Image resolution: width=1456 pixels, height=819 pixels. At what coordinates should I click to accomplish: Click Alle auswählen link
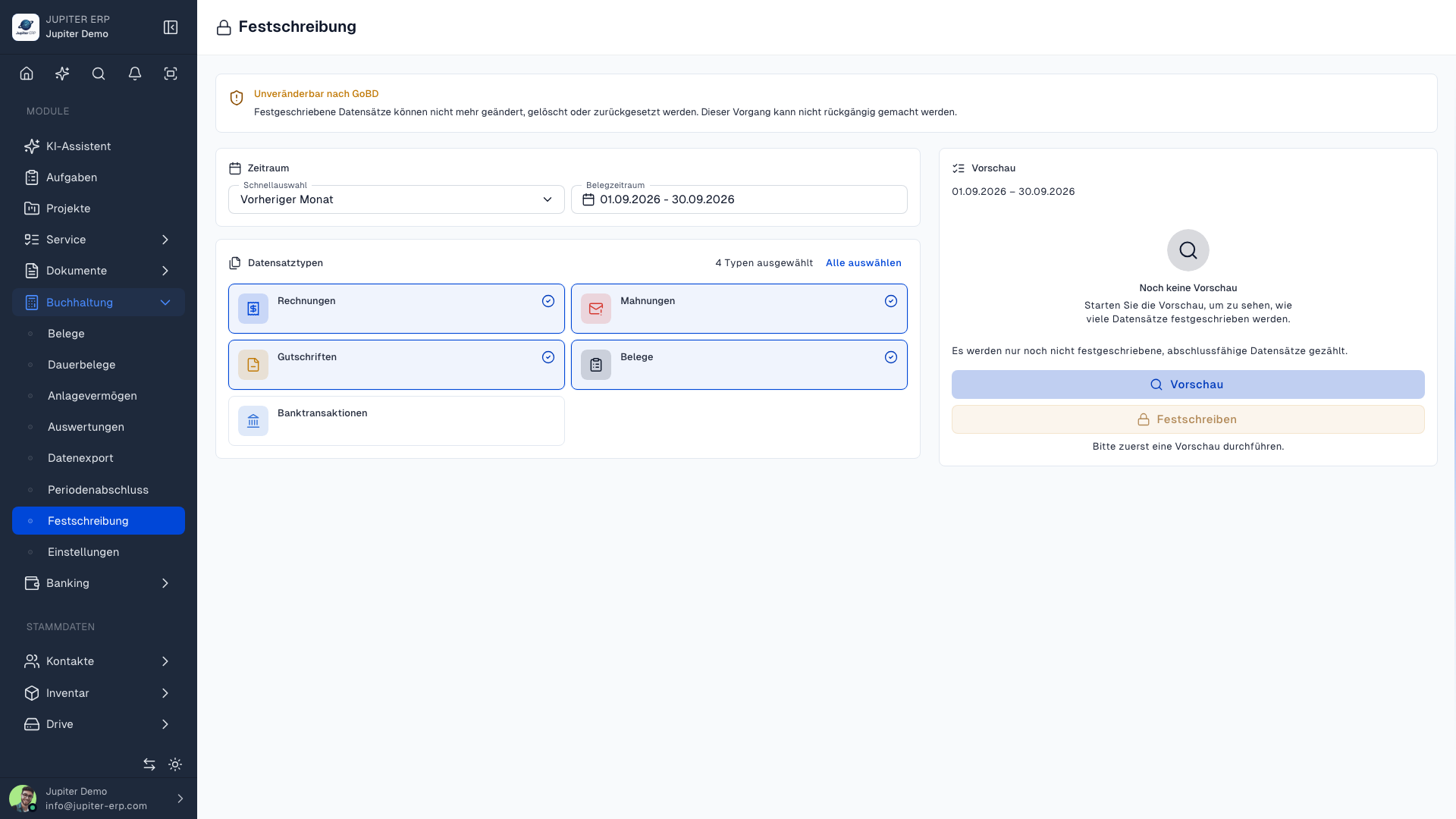point(864,263)
